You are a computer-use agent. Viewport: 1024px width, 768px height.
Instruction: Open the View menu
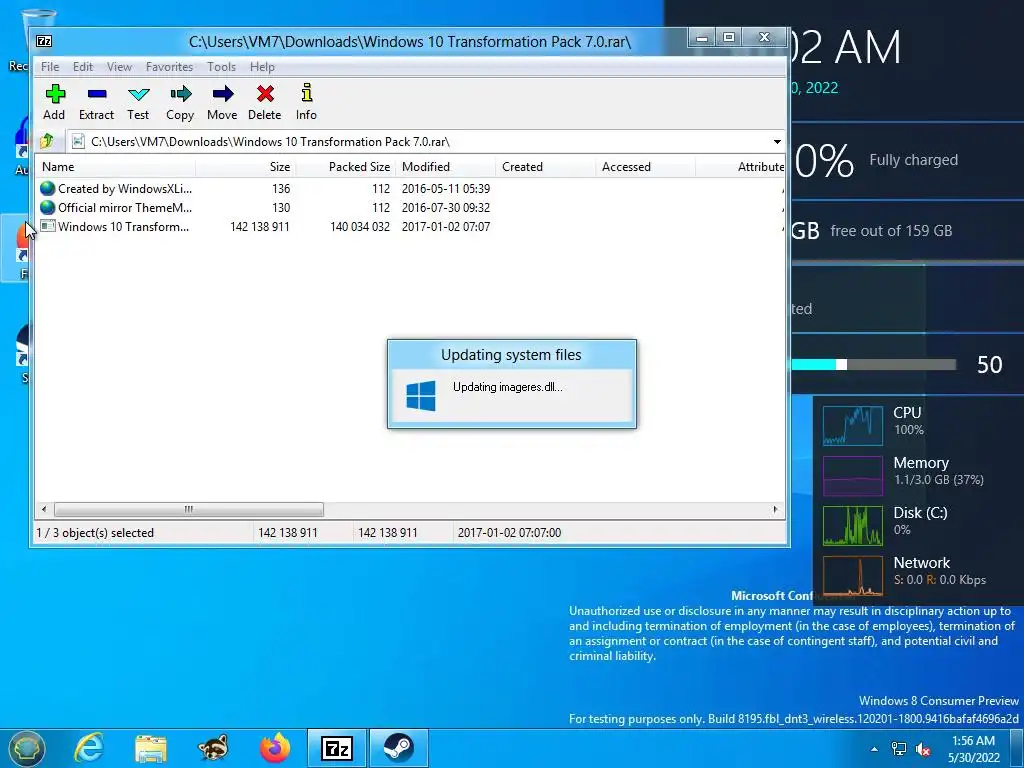pos(120,67)
